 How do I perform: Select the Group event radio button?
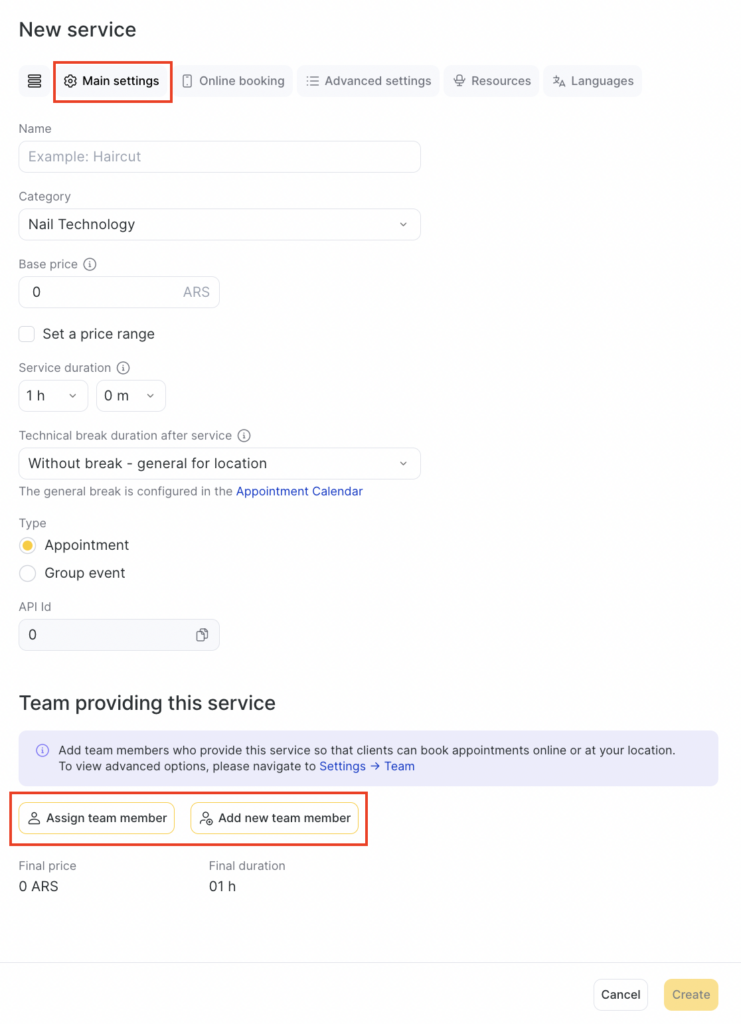pyautogui.click(x=28, y=573)
